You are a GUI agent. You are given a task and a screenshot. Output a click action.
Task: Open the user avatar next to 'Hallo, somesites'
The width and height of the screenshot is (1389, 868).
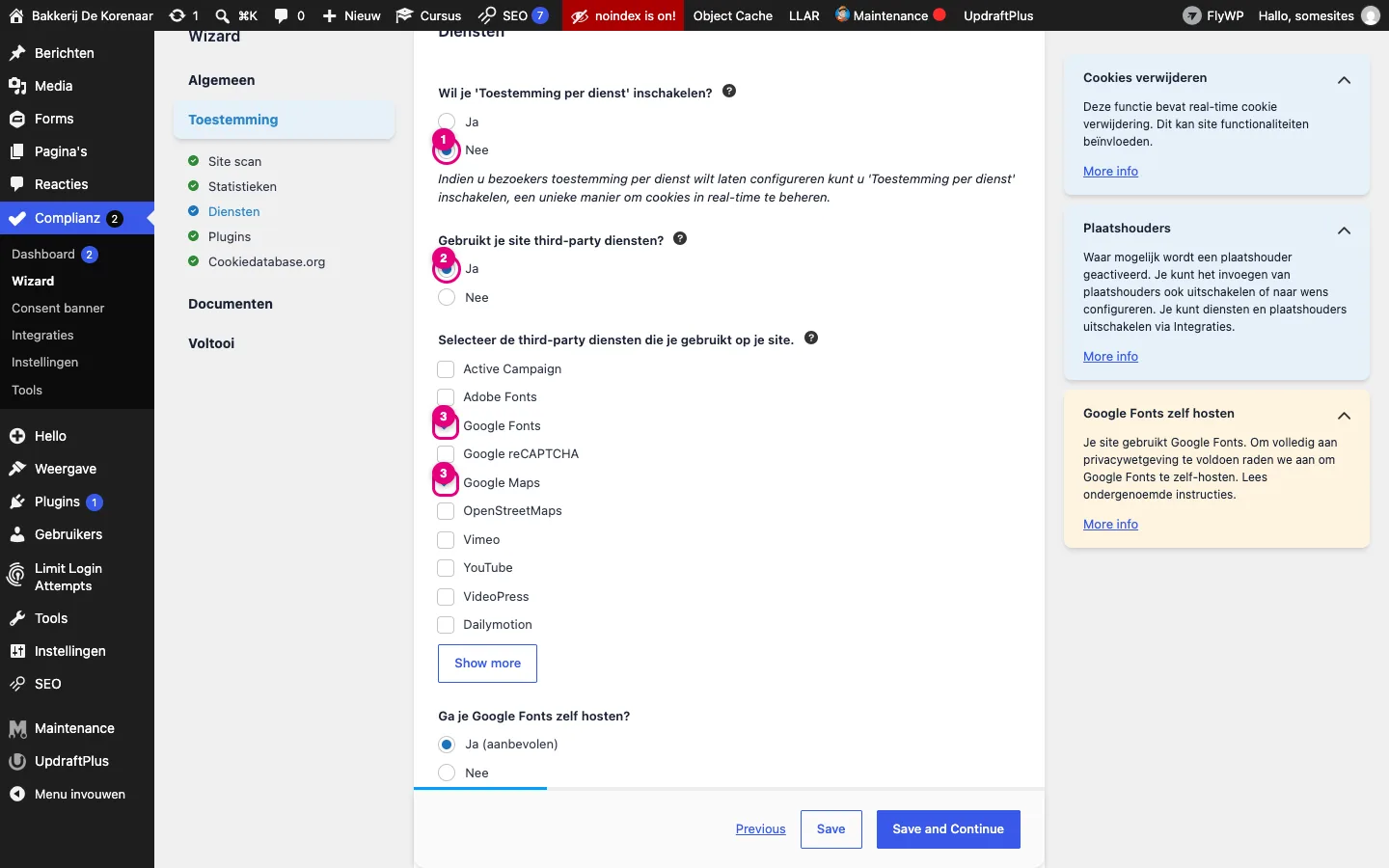[1370, 15]
